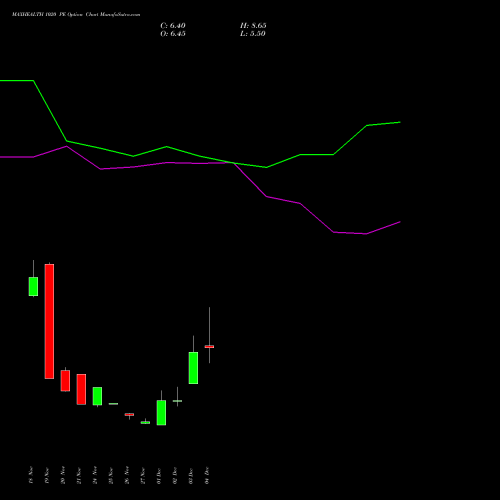Select the 19 Nov date label

click(47, 475)
